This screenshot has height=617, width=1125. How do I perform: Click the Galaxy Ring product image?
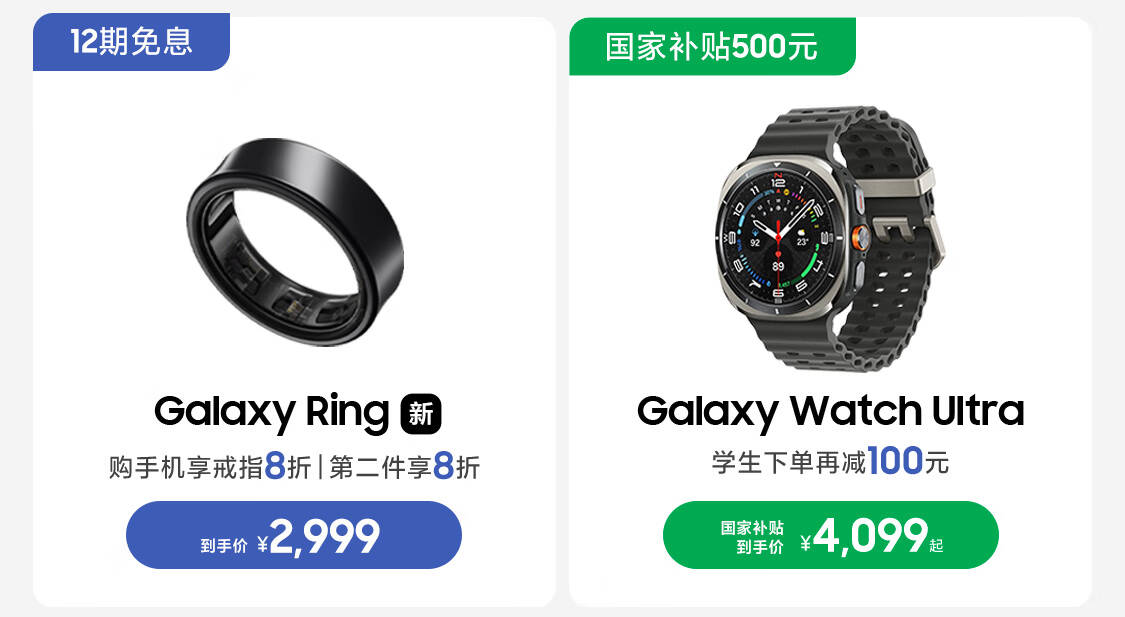[295, 242]
